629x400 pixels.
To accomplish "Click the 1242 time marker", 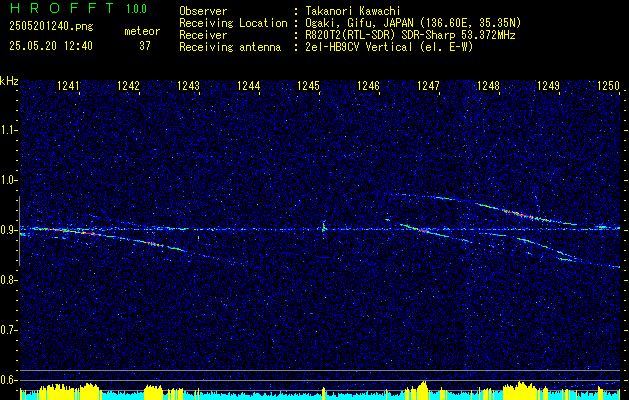I will click(128, 86).
